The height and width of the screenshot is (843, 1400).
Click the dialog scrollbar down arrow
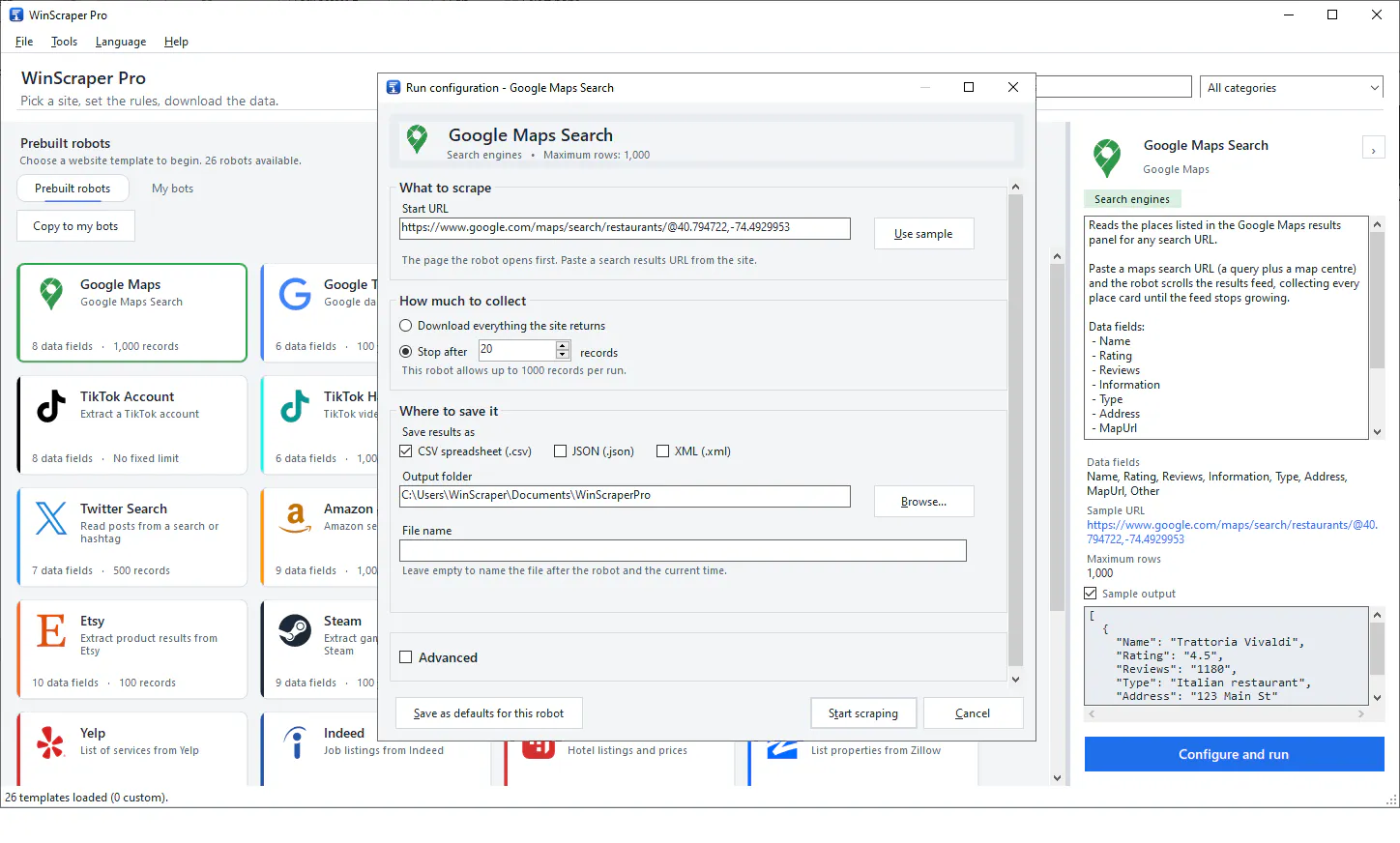coord(1015,679)
